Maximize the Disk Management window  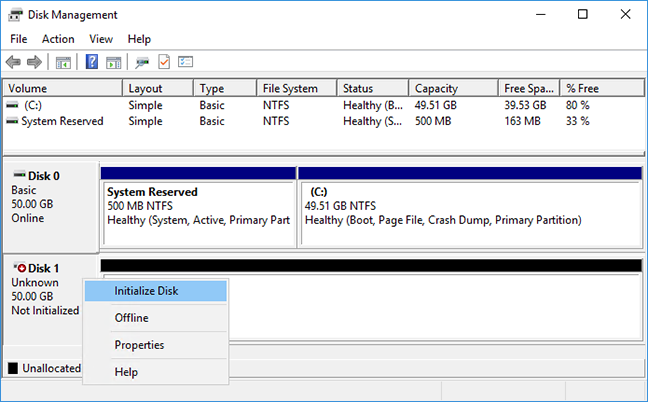tap(583, 14)
